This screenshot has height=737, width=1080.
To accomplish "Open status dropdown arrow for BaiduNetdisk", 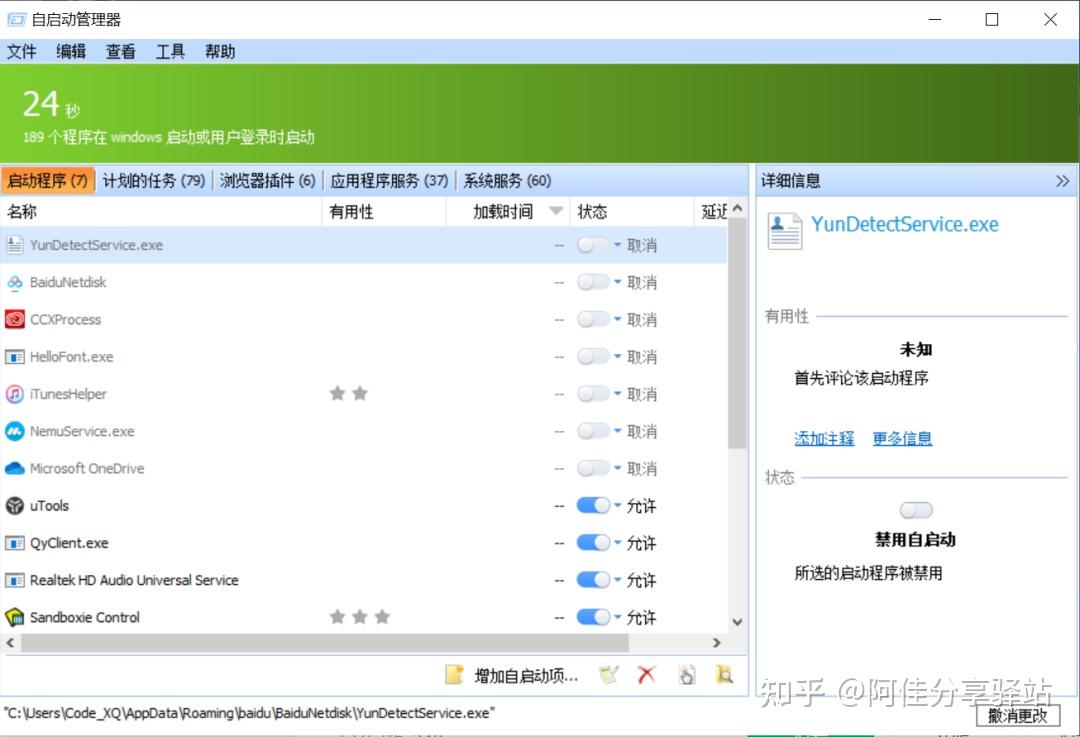I will coord(617,282).
